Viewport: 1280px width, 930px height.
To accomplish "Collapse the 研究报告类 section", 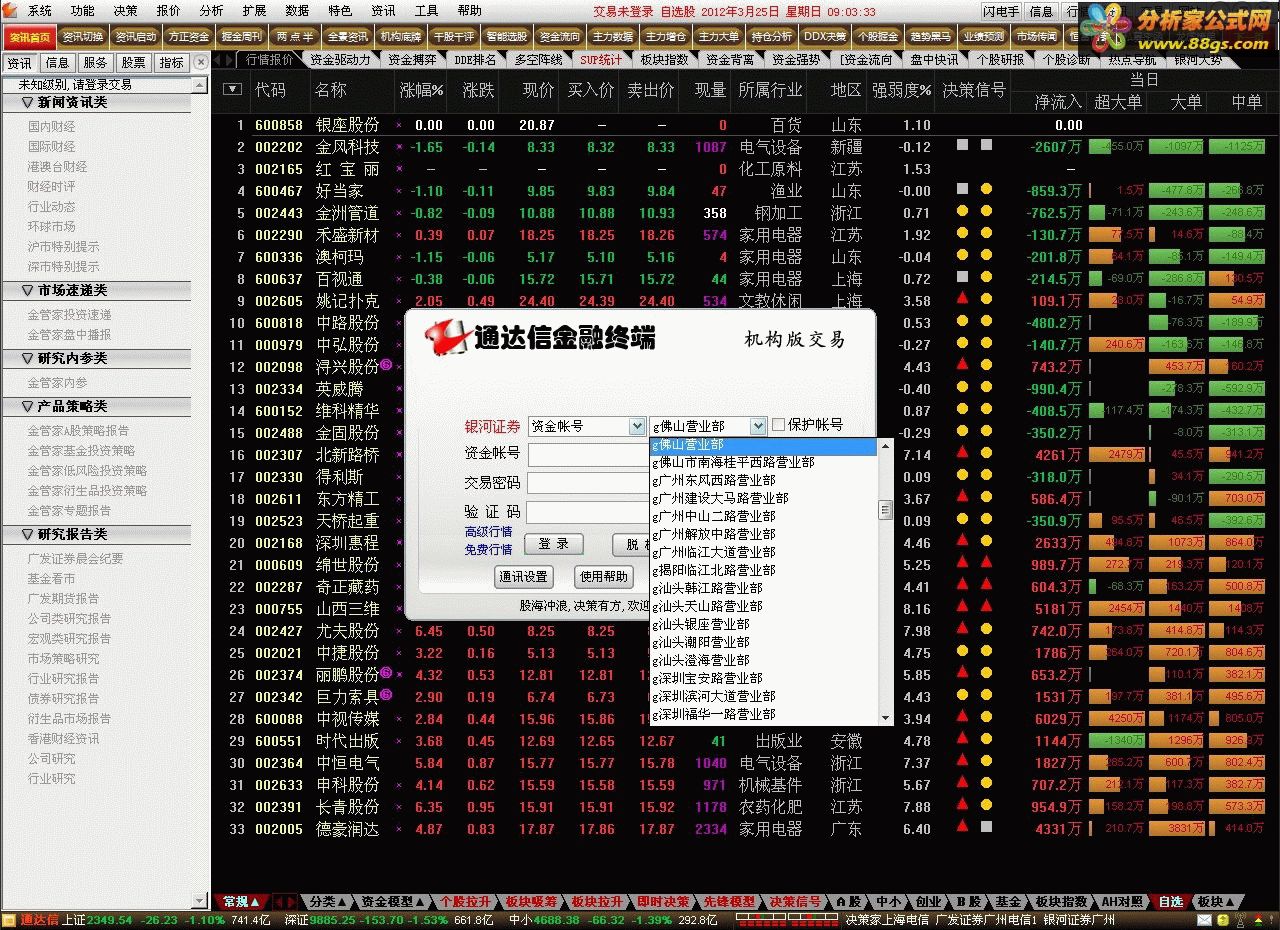I will coord(28,535).
